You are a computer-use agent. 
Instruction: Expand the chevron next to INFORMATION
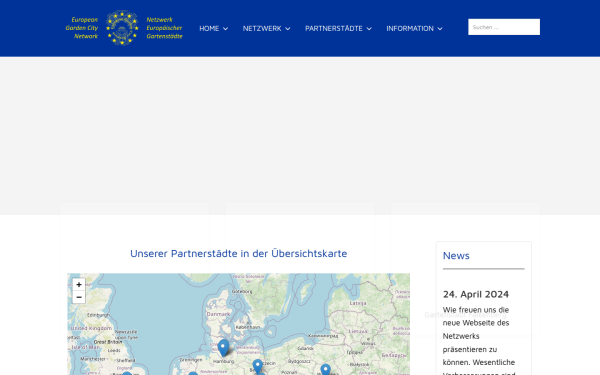[x=440, y=29]
